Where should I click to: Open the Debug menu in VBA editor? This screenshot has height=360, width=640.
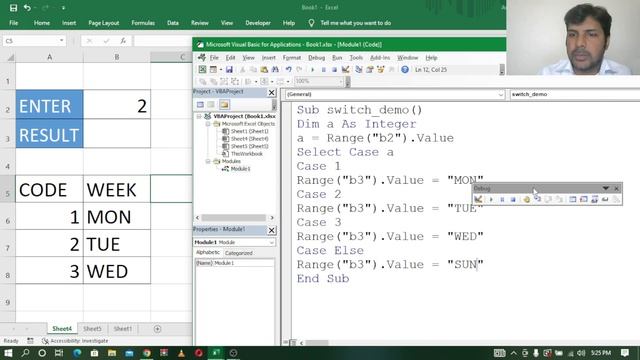(x=316, y=58)
